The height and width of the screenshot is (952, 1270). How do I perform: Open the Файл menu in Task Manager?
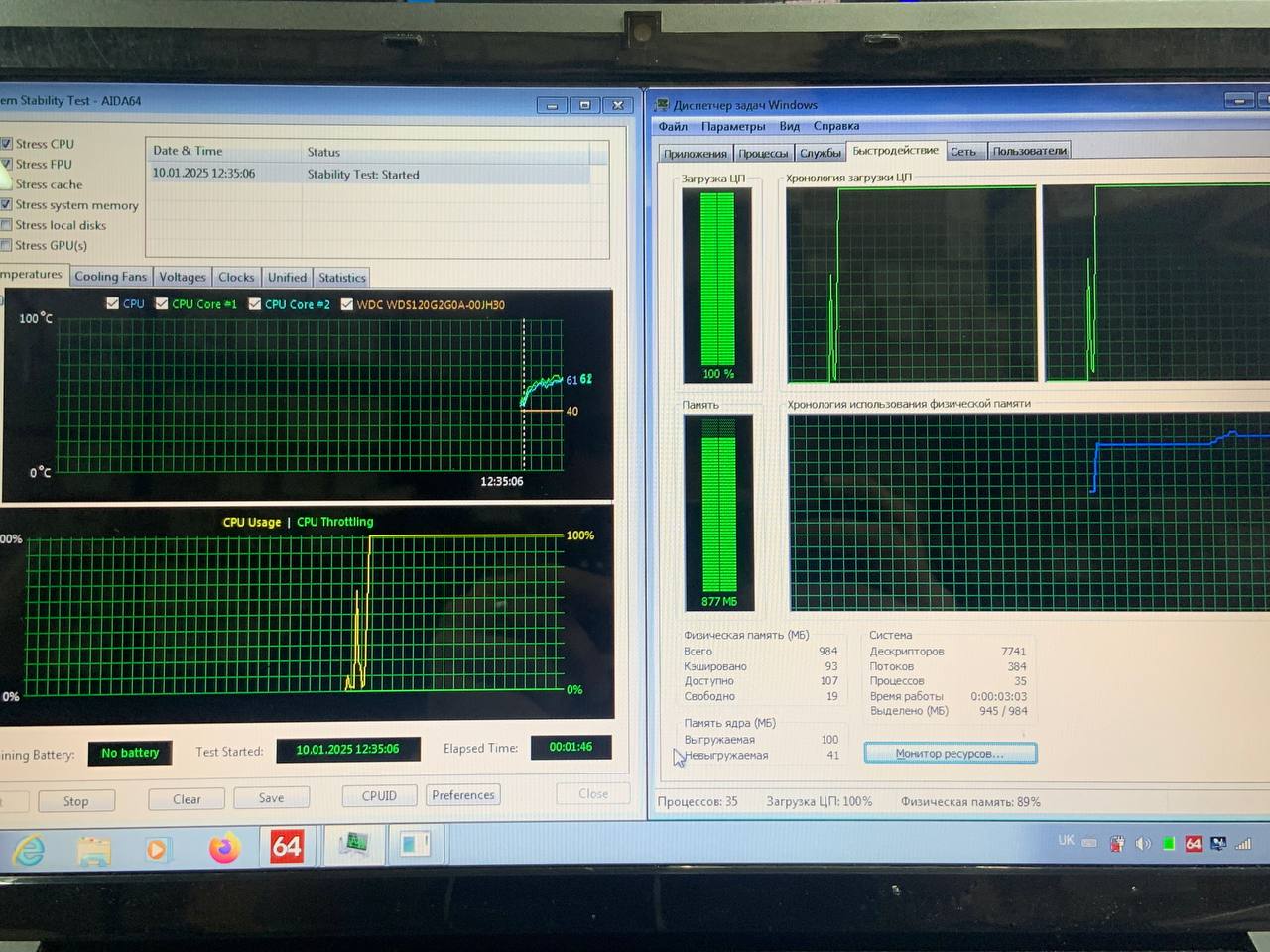pyautogui.click(x=673, y=126)
